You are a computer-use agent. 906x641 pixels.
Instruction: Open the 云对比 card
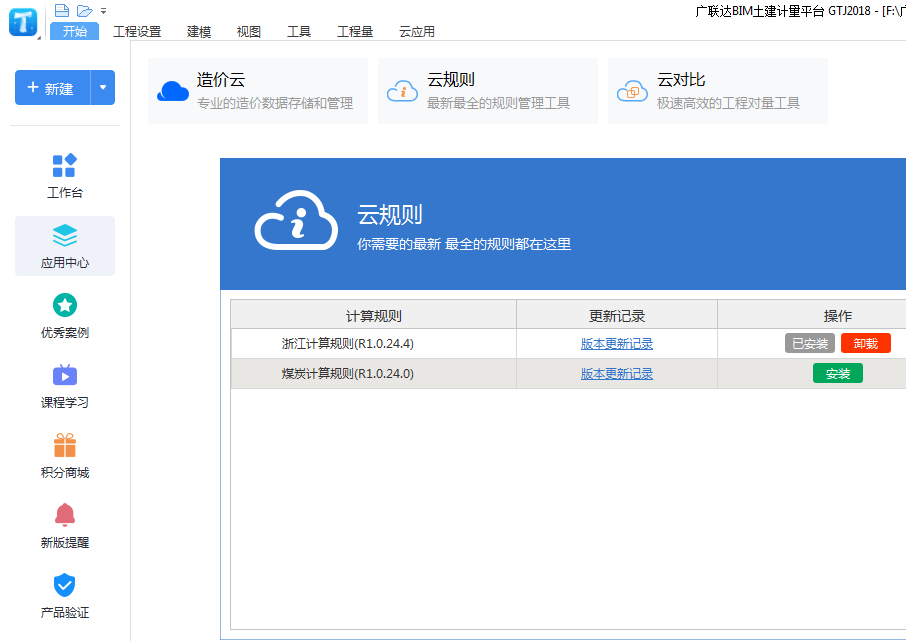tap(718, 91)
